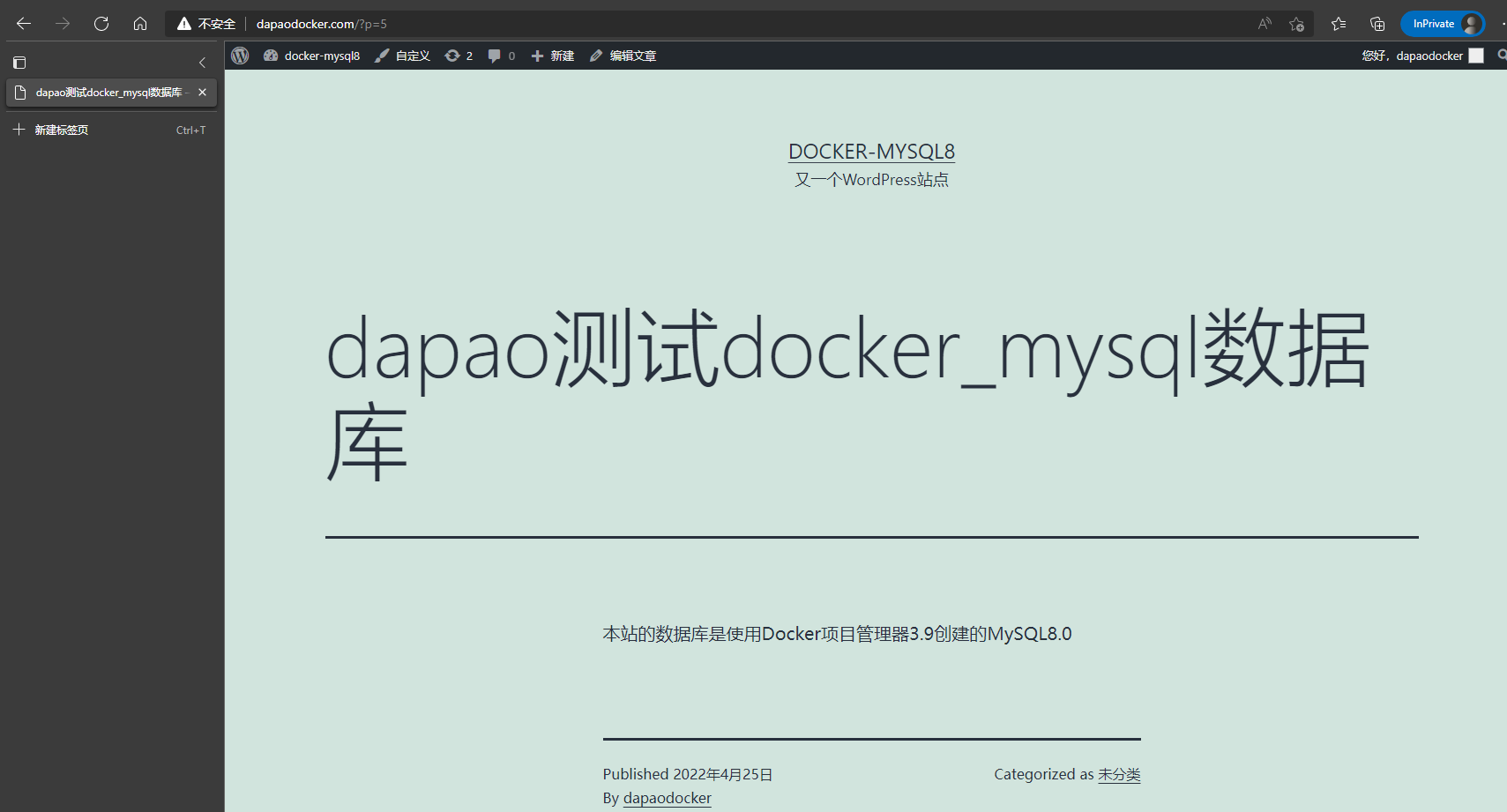The height and width of the screenshot is (812, 1507).
Task: Open the read aloud icon
Action: pos(1265,24)
